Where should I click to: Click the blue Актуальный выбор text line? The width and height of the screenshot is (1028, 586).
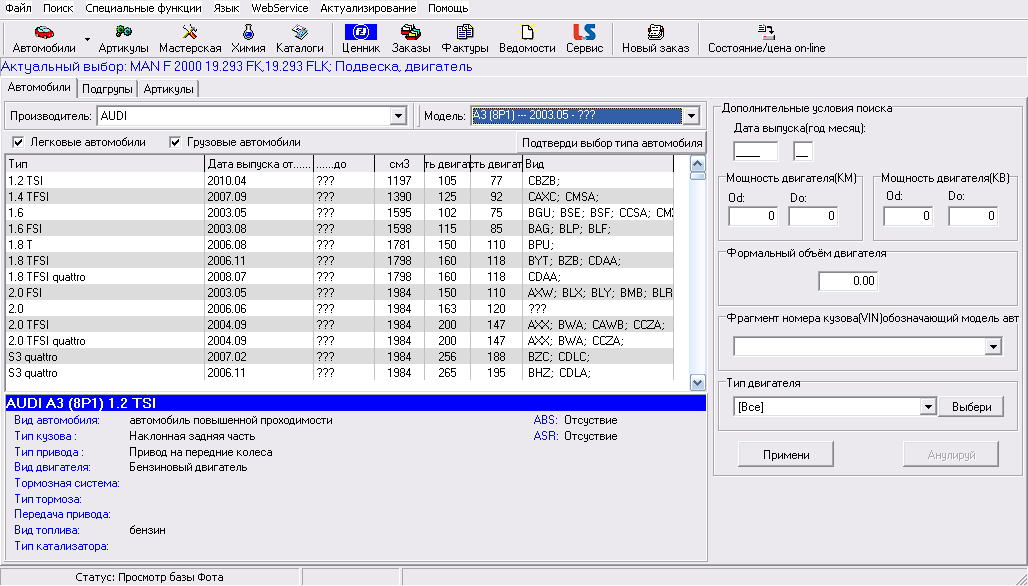237,67
